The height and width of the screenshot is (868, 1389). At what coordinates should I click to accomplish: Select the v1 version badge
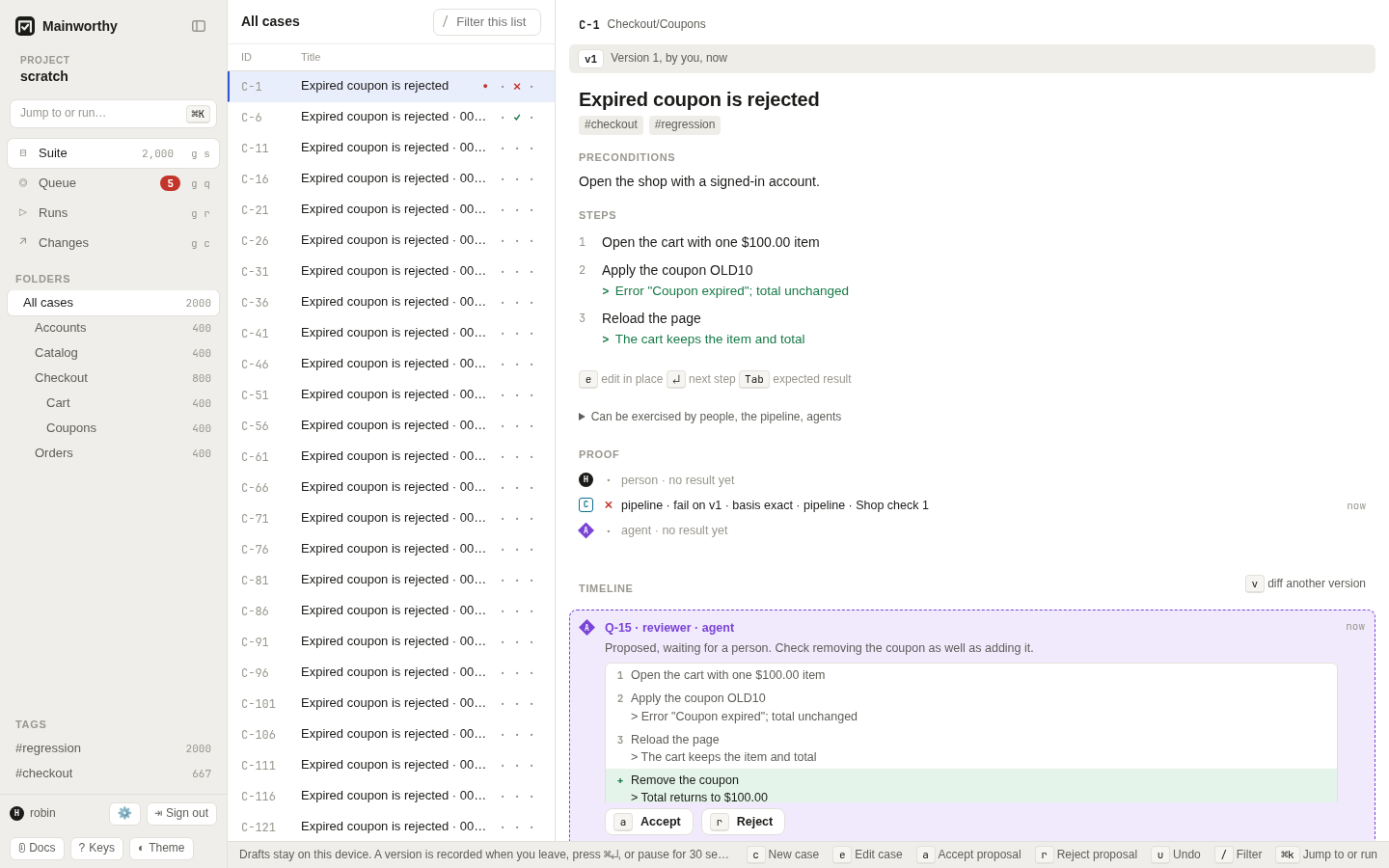coord(590,59)
